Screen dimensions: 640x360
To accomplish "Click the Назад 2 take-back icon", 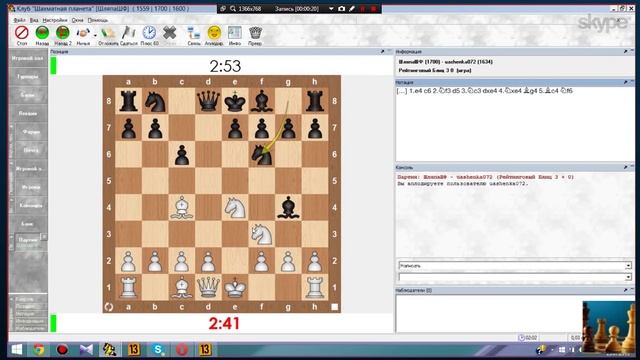I will 62,33.
